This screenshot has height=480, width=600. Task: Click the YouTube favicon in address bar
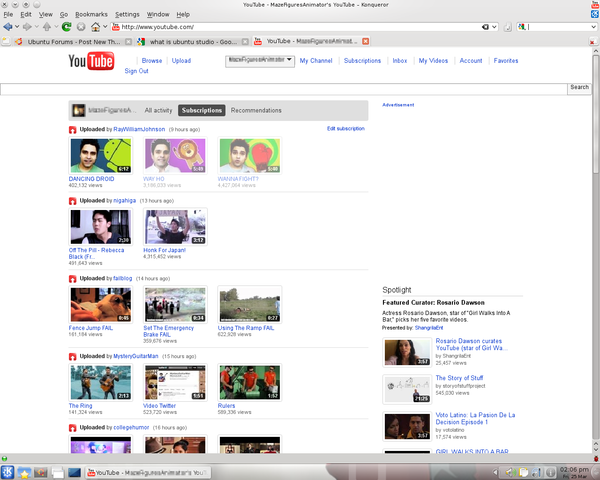[x=116, y=27]
